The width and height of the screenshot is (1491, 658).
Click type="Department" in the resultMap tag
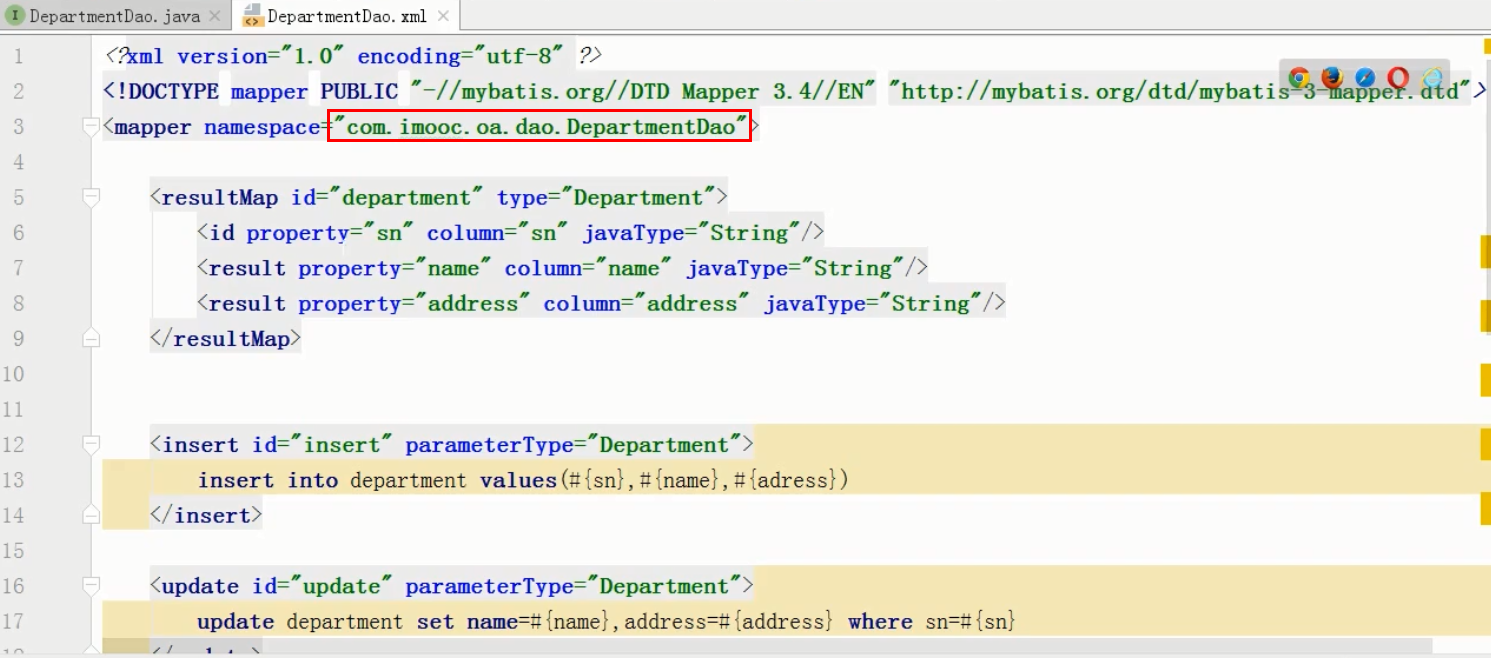(x=607, y=198)
